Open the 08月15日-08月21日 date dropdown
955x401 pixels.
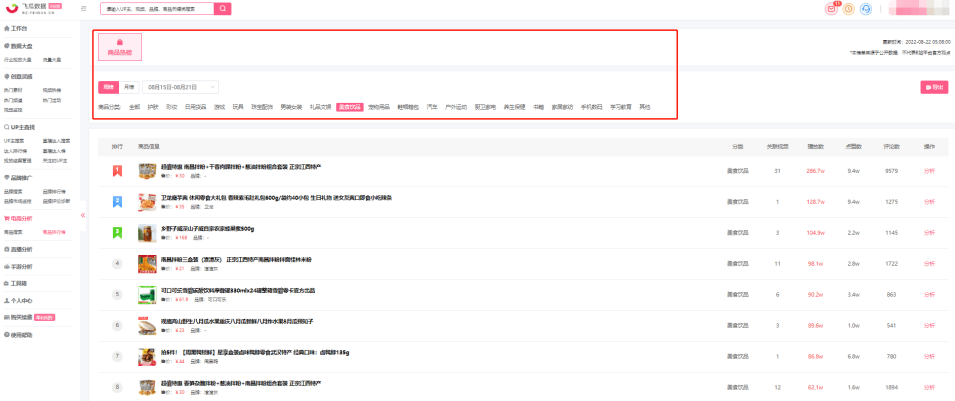180,87
